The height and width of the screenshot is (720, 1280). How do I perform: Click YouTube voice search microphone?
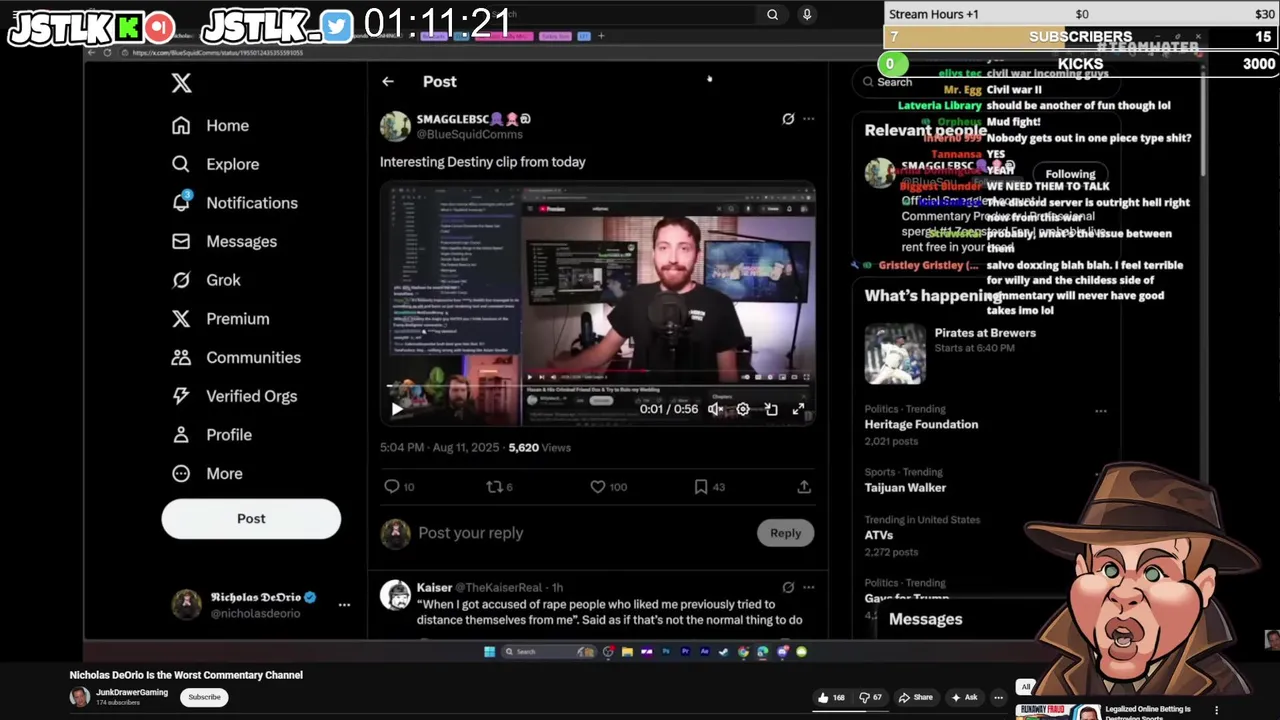click(x=807, y=14)
